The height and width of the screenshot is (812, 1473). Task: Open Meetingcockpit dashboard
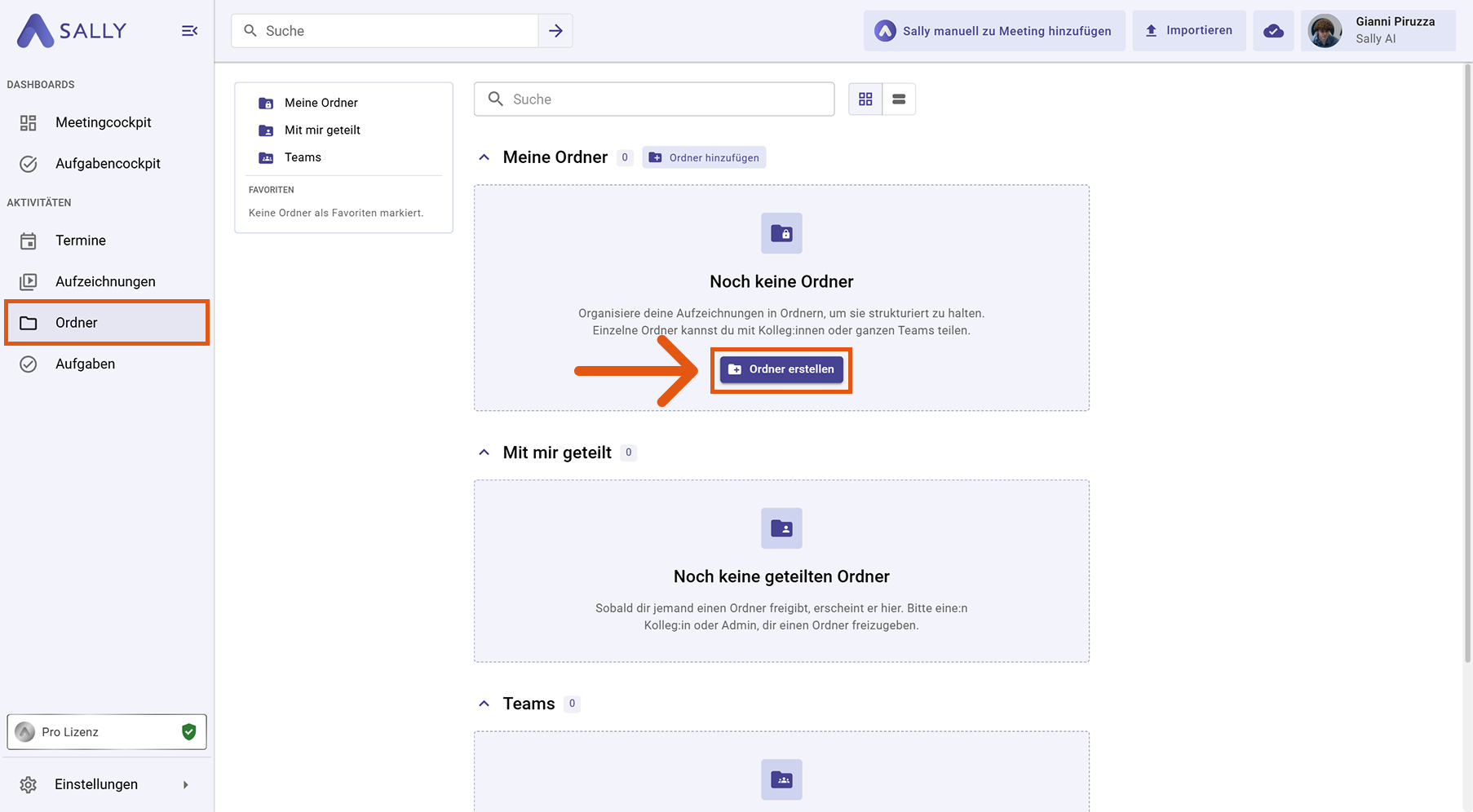[104, 122]
